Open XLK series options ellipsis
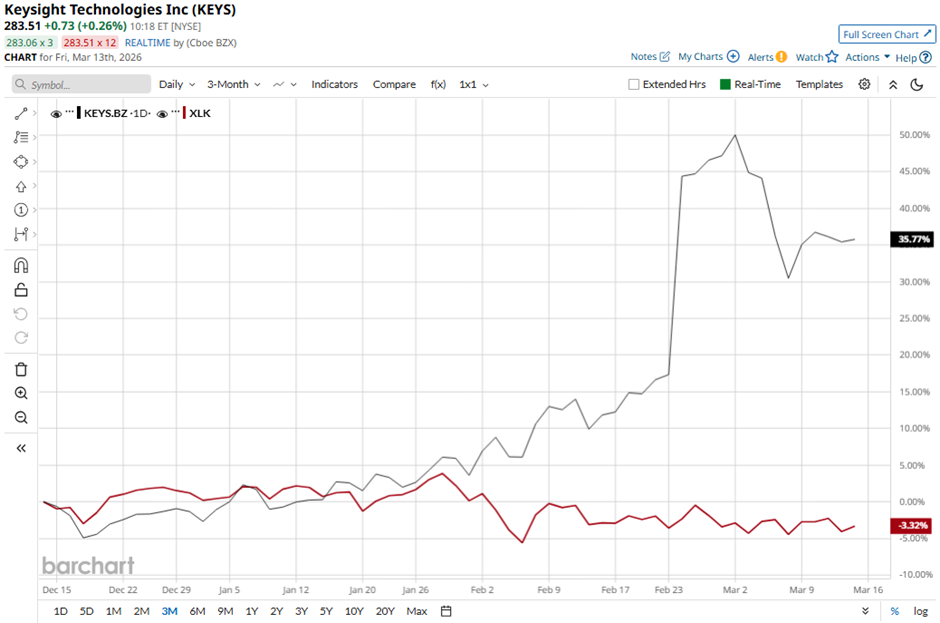 176,112
